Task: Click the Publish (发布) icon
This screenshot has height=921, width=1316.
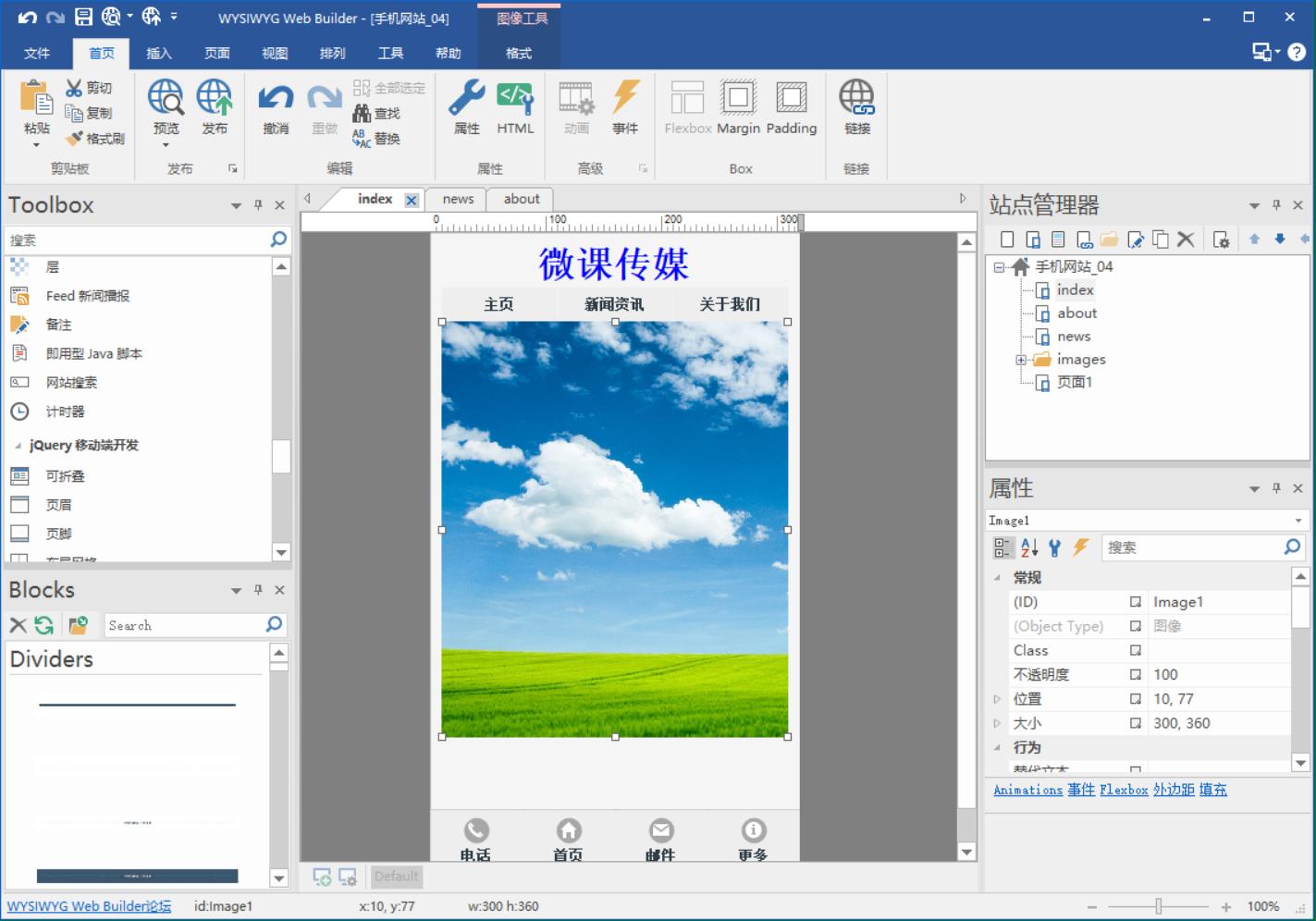Action: tap(215, 99)
